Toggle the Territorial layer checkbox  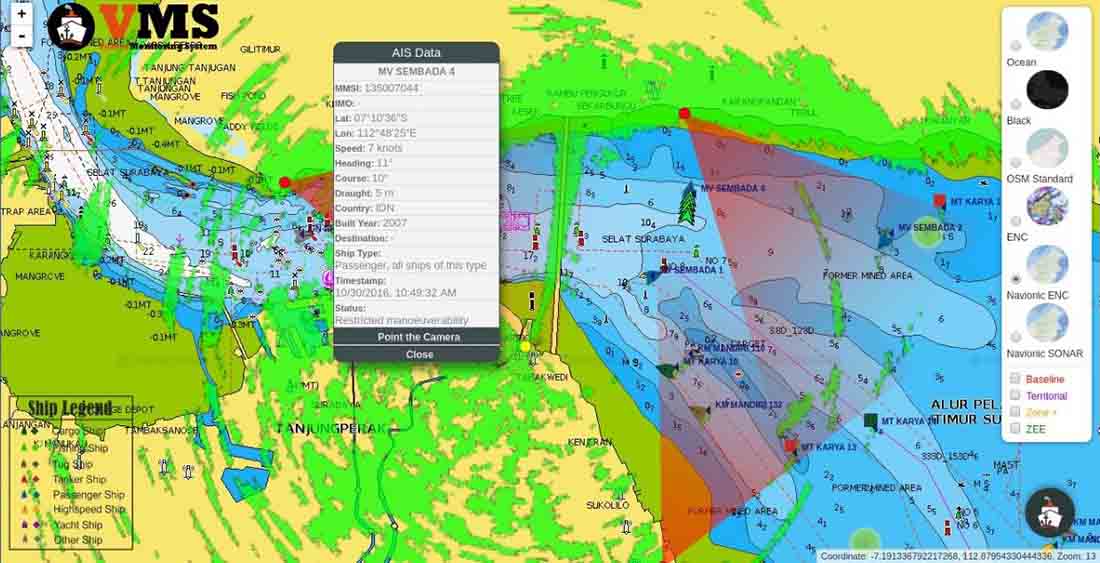(1015, 396)
